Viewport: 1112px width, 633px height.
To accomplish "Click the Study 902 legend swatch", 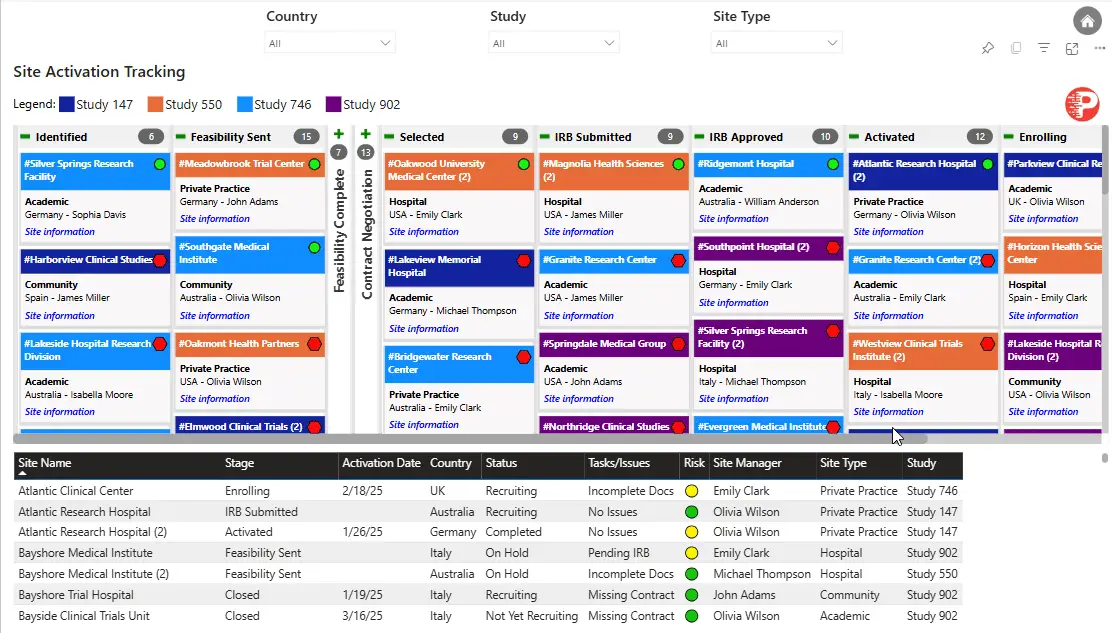I will [x=333, y=104].
